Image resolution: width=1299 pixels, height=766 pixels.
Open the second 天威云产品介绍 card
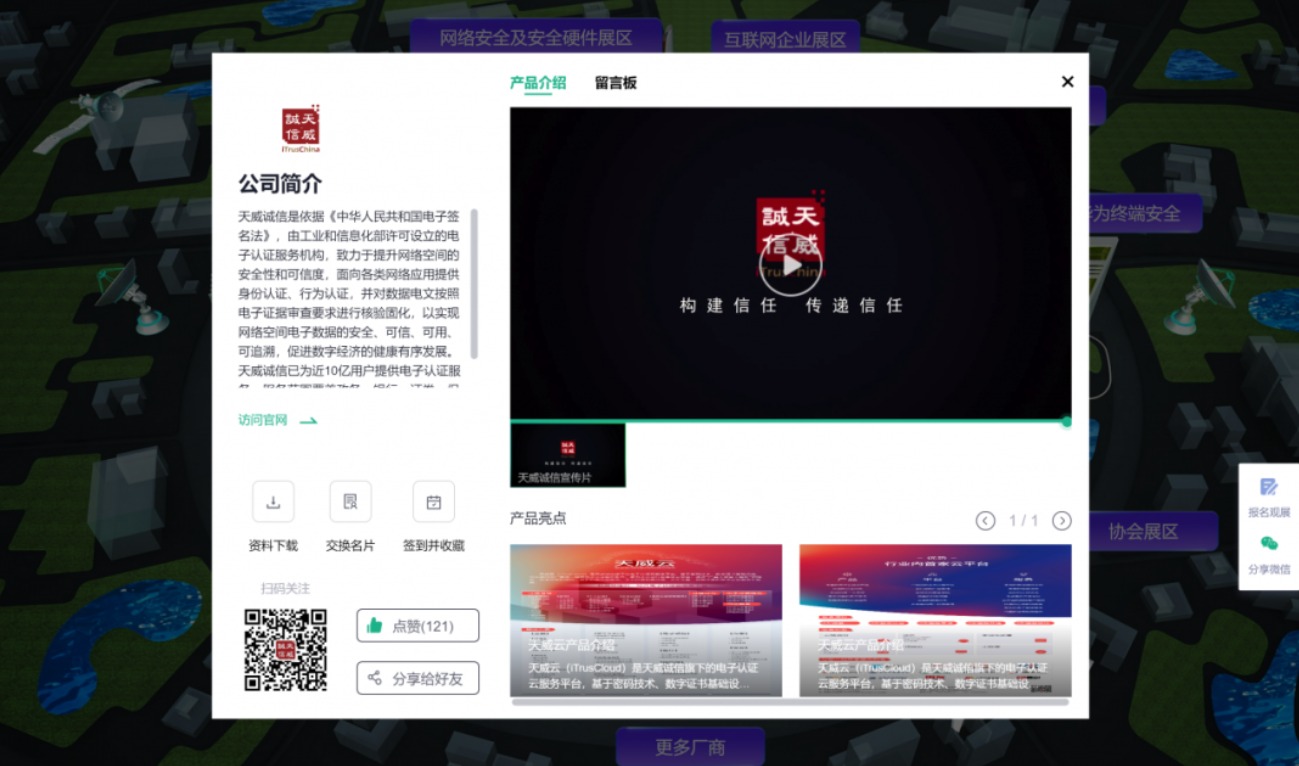(935, 620)
